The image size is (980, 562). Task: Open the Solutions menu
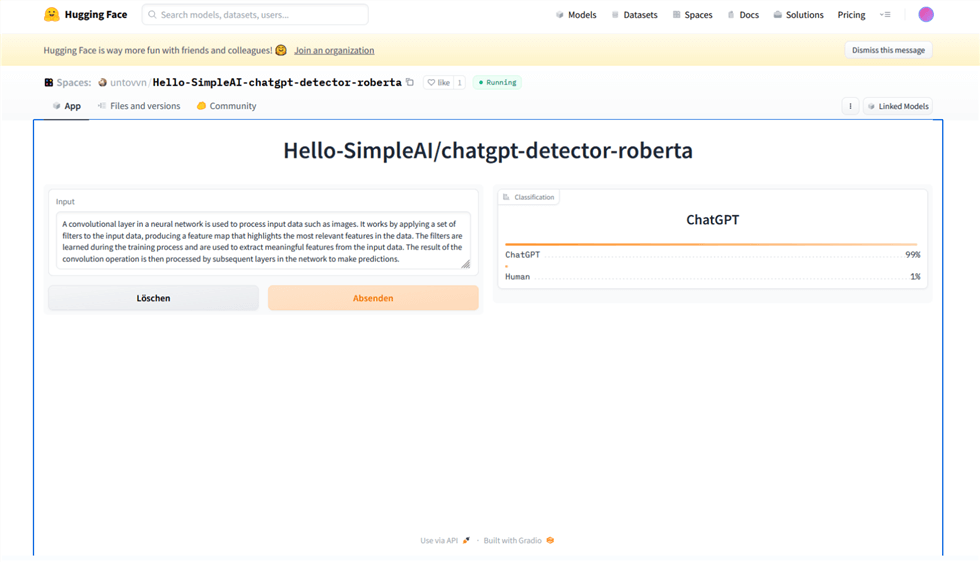tap(799, 14)
